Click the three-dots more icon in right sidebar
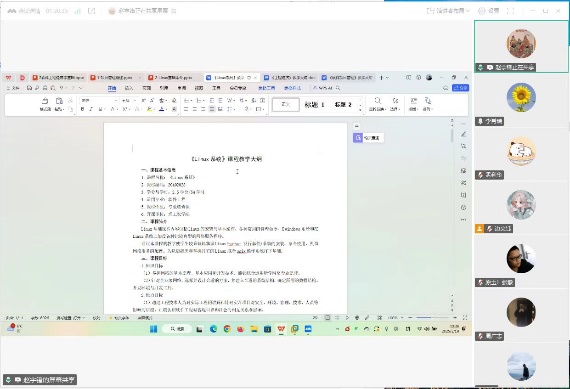The height and width of the screenshot is (389, 570). [x=463, y=220]
